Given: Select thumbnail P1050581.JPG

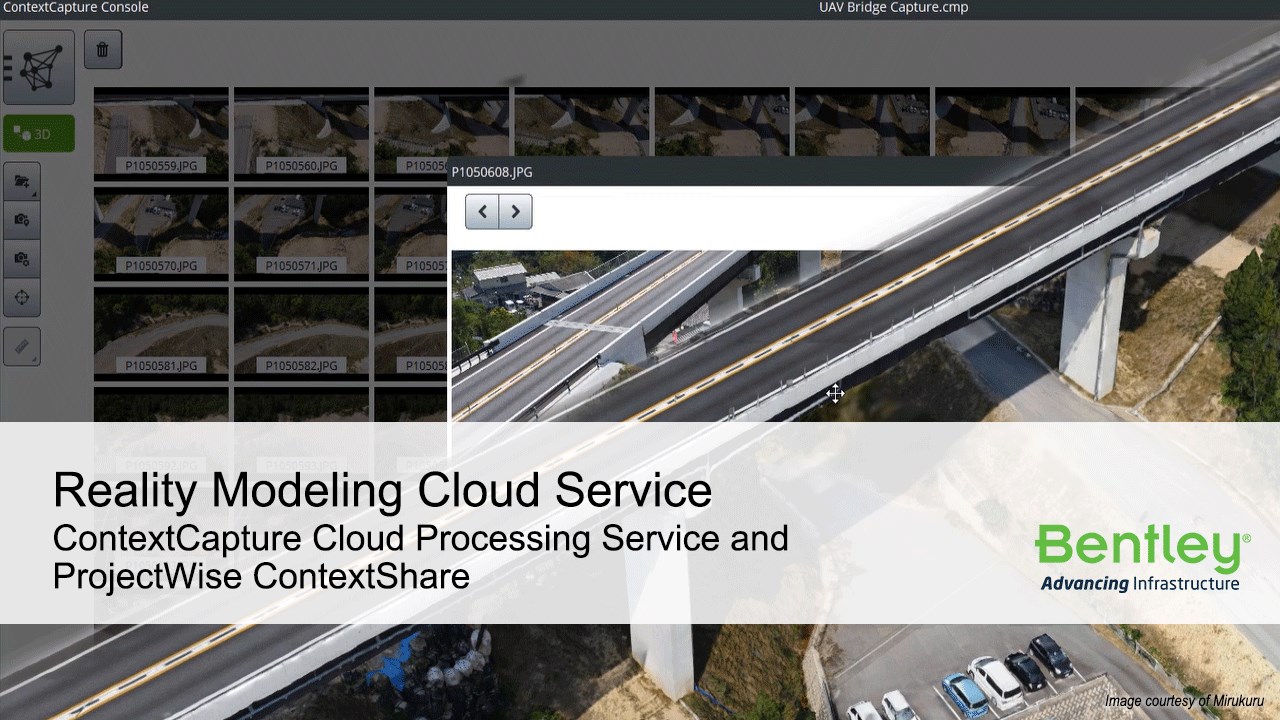Looking at the screenshot, I should point(161,334).
